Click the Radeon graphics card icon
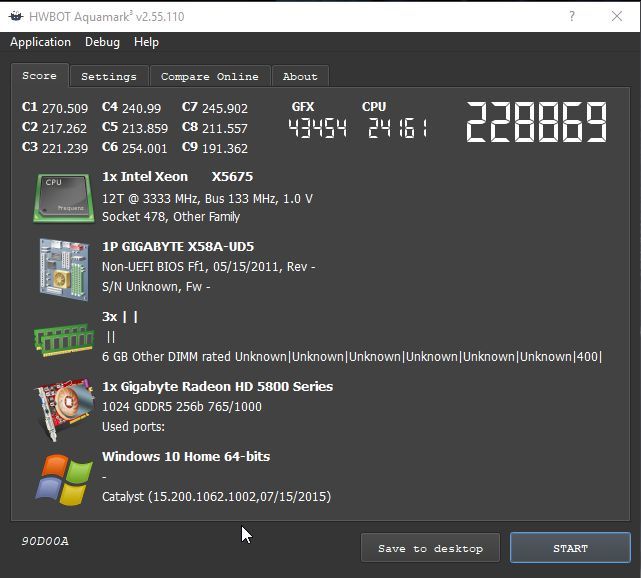 coord(64,410)
